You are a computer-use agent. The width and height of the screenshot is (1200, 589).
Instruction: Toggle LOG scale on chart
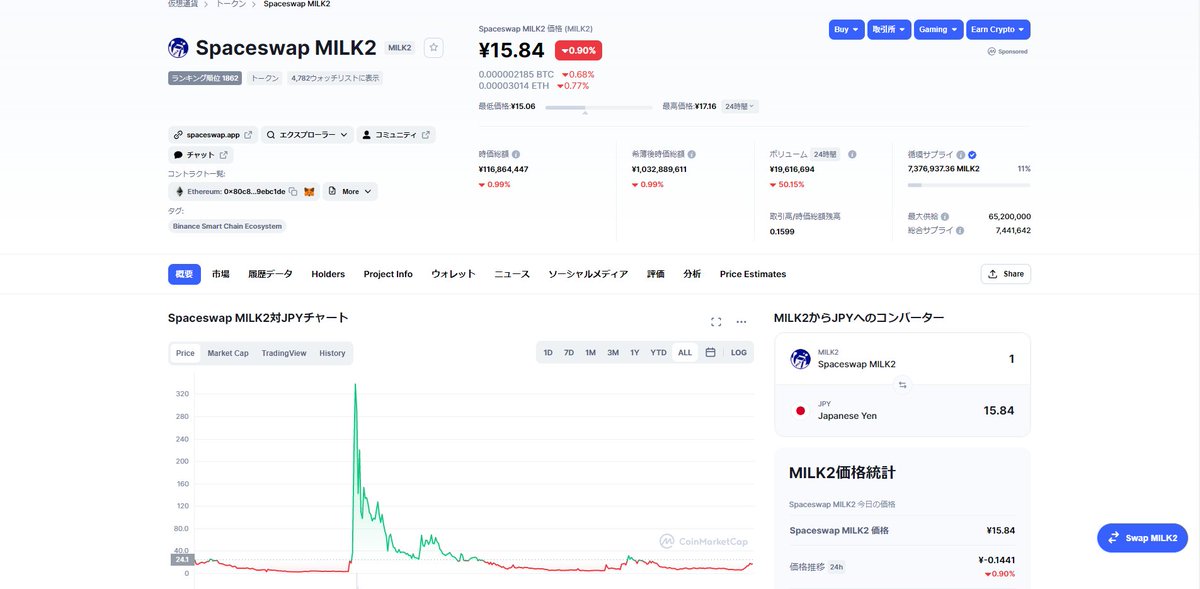(x=739, y=353)
